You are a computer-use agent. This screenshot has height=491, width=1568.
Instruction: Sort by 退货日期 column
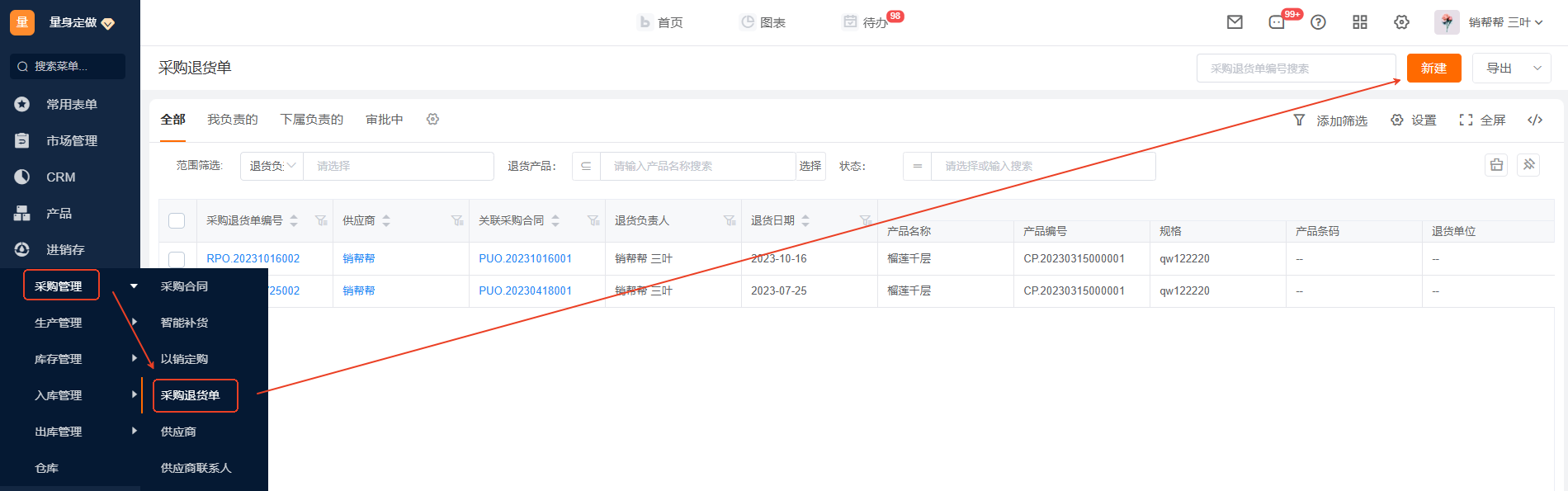point(805,220)
